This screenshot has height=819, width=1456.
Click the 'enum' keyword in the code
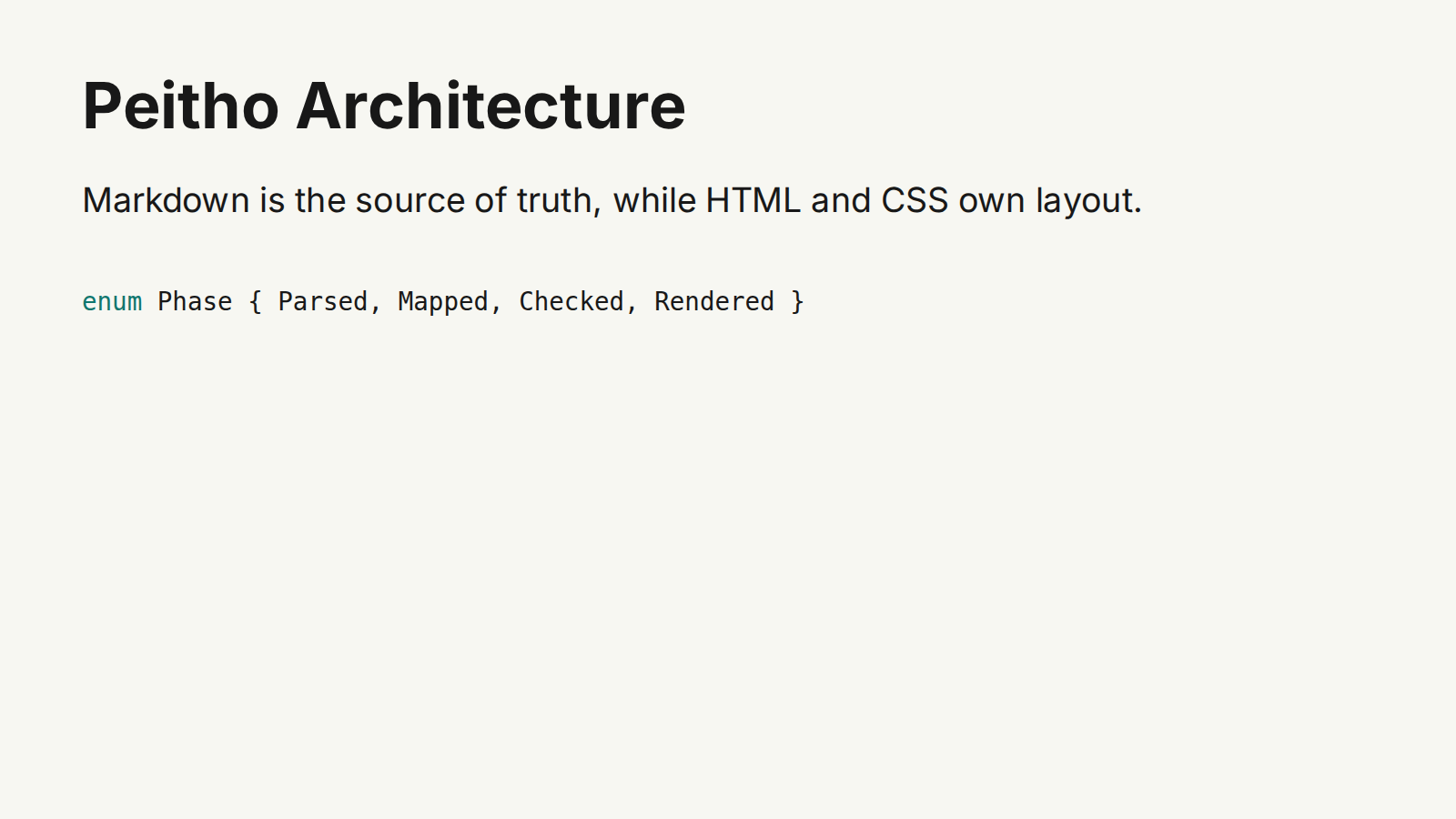[x=112, y=301]
